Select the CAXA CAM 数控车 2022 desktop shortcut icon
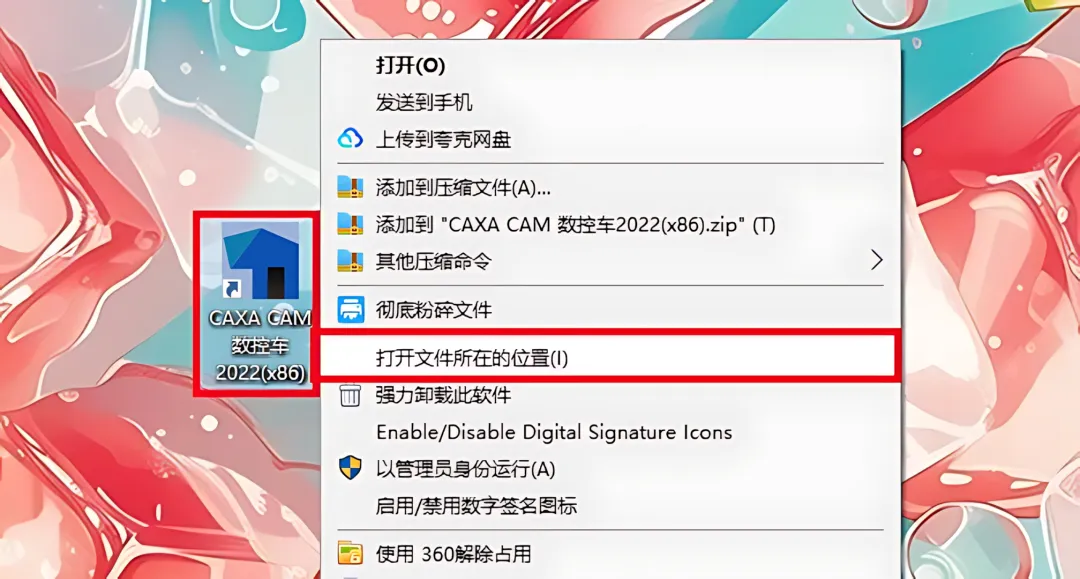 click(x=260, y=303)
